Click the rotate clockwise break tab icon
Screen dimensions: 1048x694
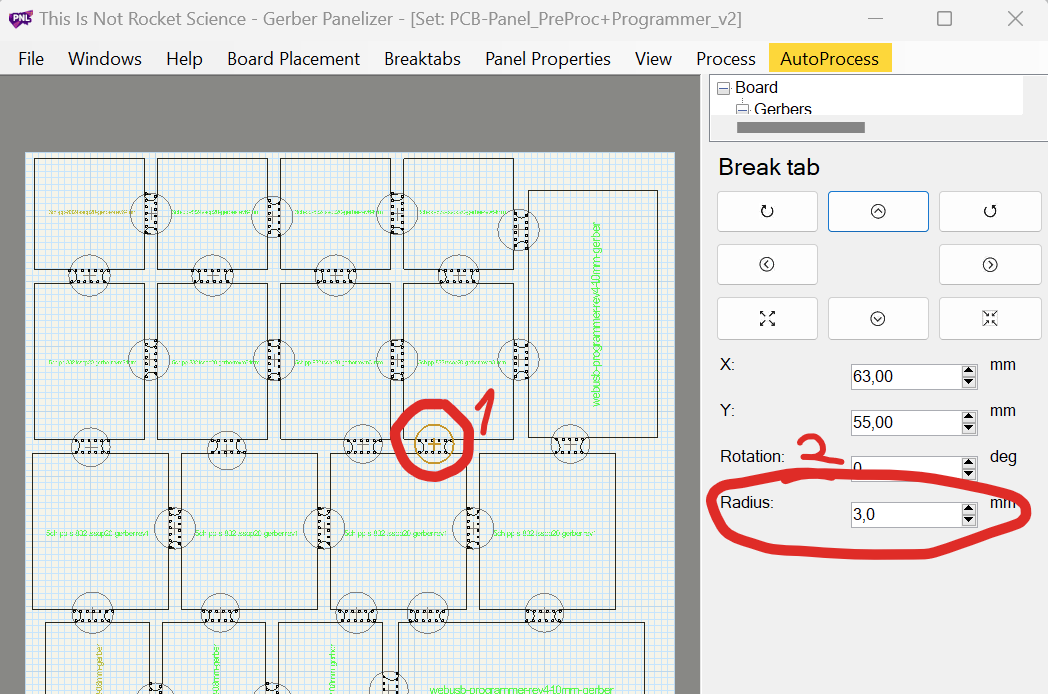pos(767,211)
